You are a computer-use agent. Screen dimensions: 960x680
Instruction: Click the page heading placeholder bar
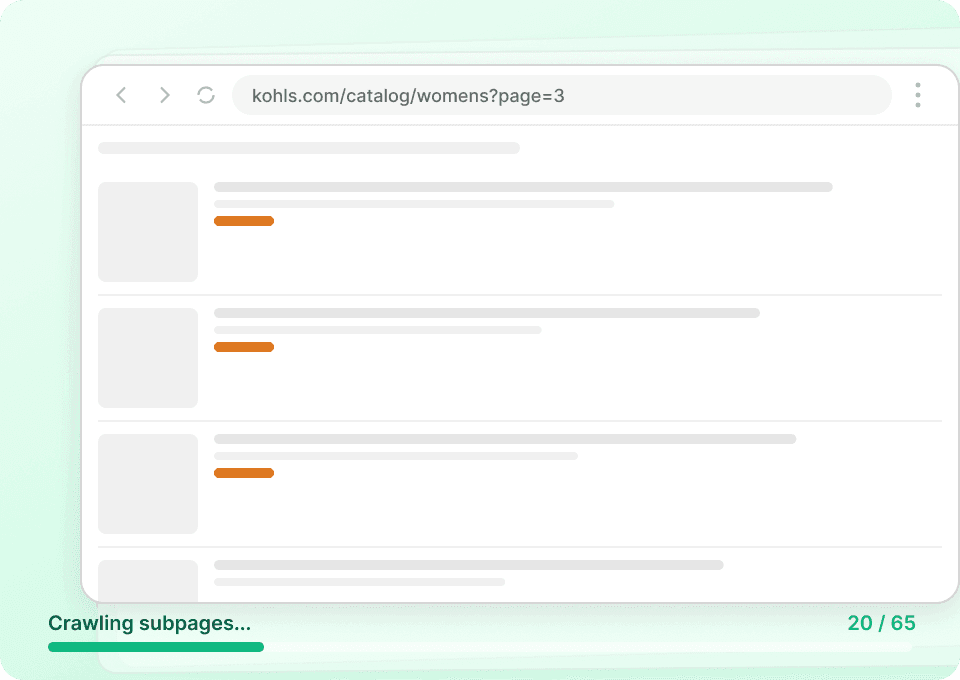coord(308,147)
